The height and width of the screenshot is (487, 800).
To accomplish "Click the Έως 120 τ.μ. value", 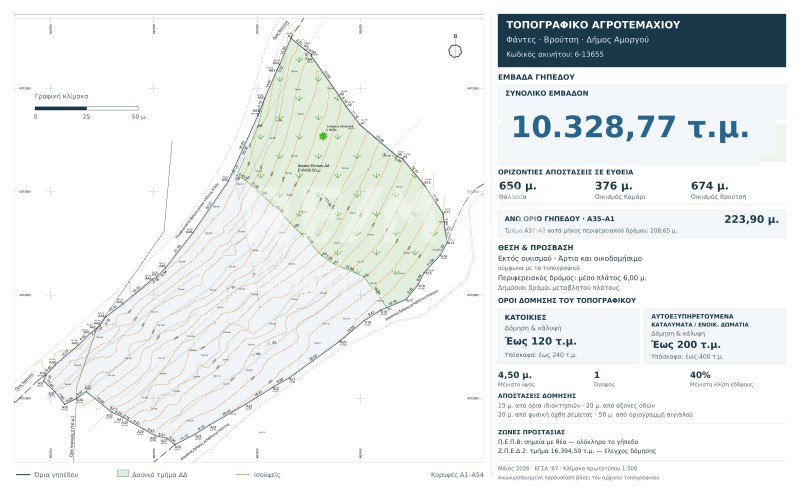I will (540, 341).
